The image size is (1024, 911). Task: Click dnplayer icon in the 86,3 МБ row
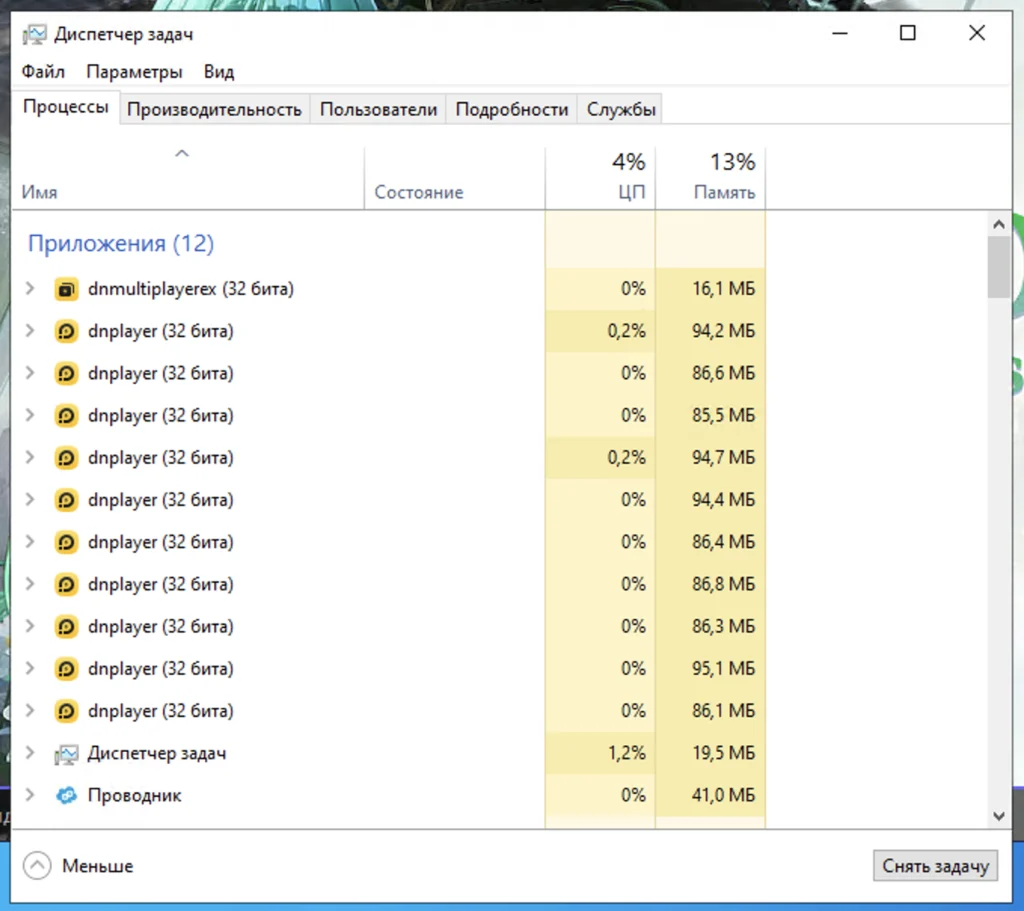point(66,627)
